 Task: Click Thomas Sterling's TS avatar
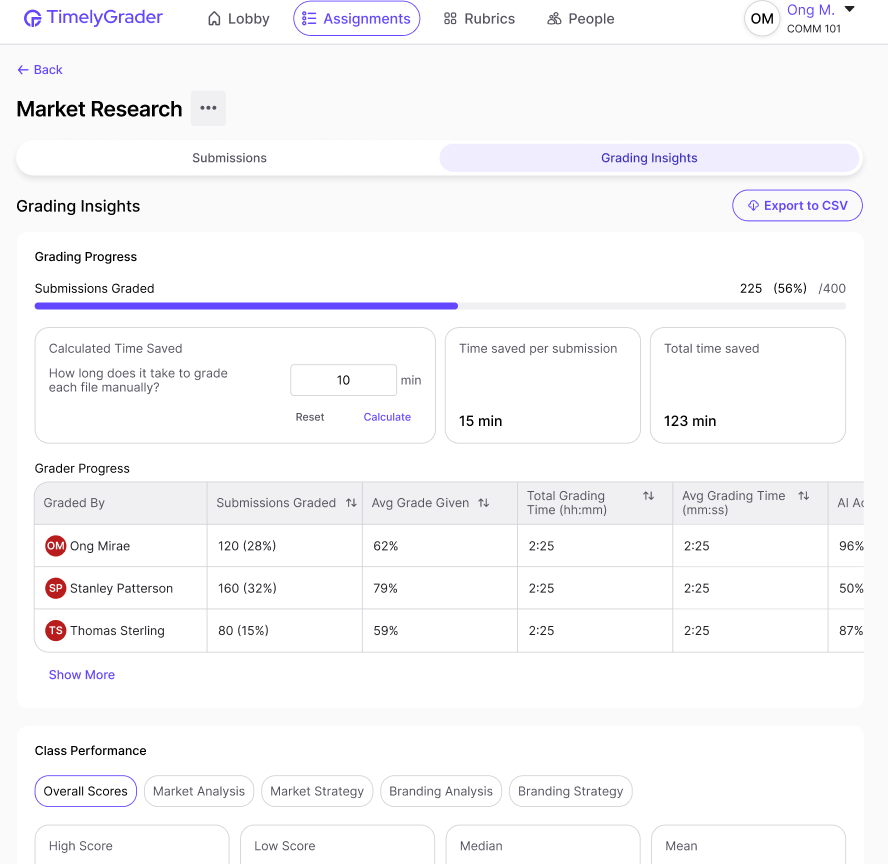point(55,630)
